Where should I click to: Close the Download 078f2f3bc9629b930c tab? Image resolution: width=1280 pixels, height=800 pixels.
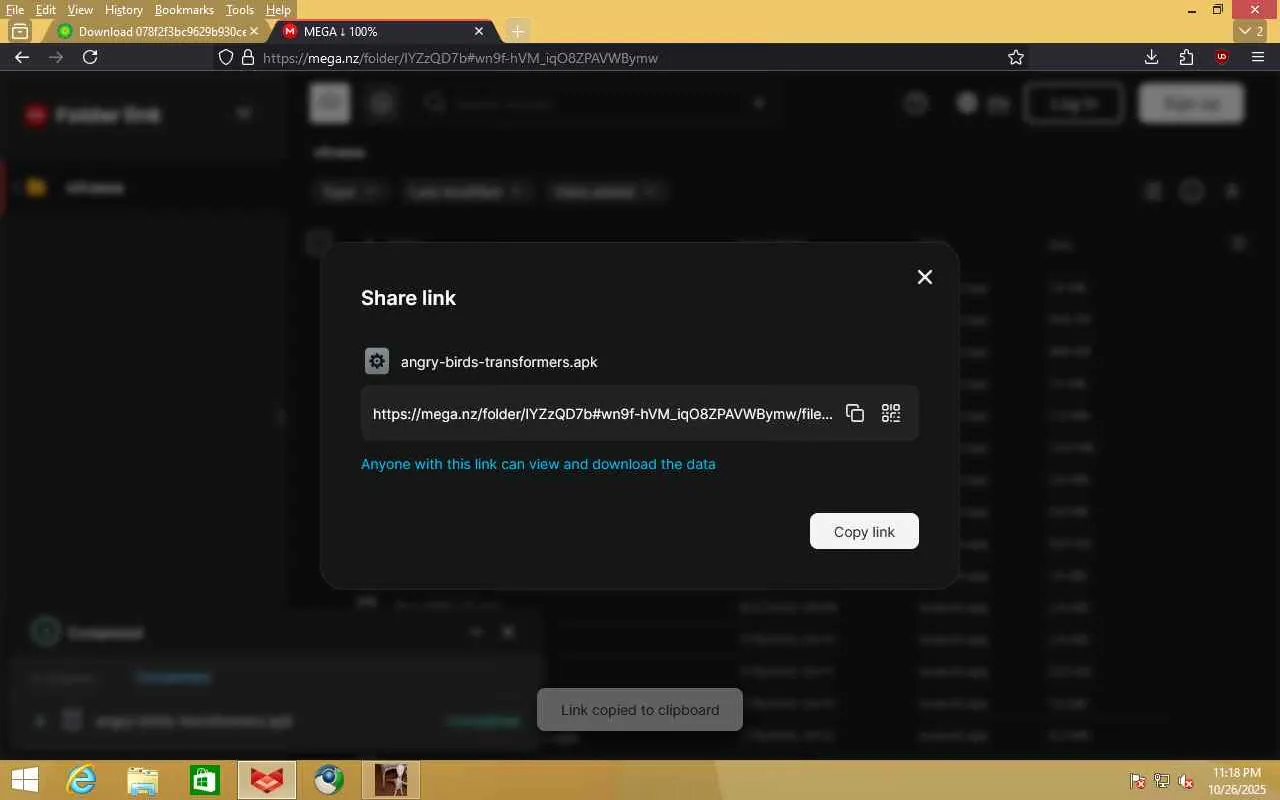[253, 31]
